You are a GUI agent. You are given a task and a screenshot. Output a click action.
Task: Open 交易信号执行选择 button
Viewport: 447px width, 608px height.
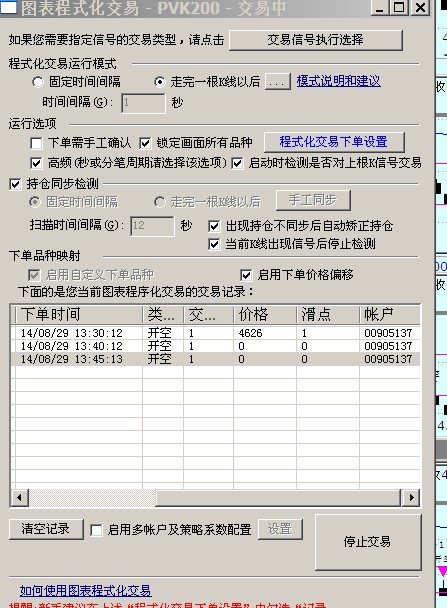[316, 40]
